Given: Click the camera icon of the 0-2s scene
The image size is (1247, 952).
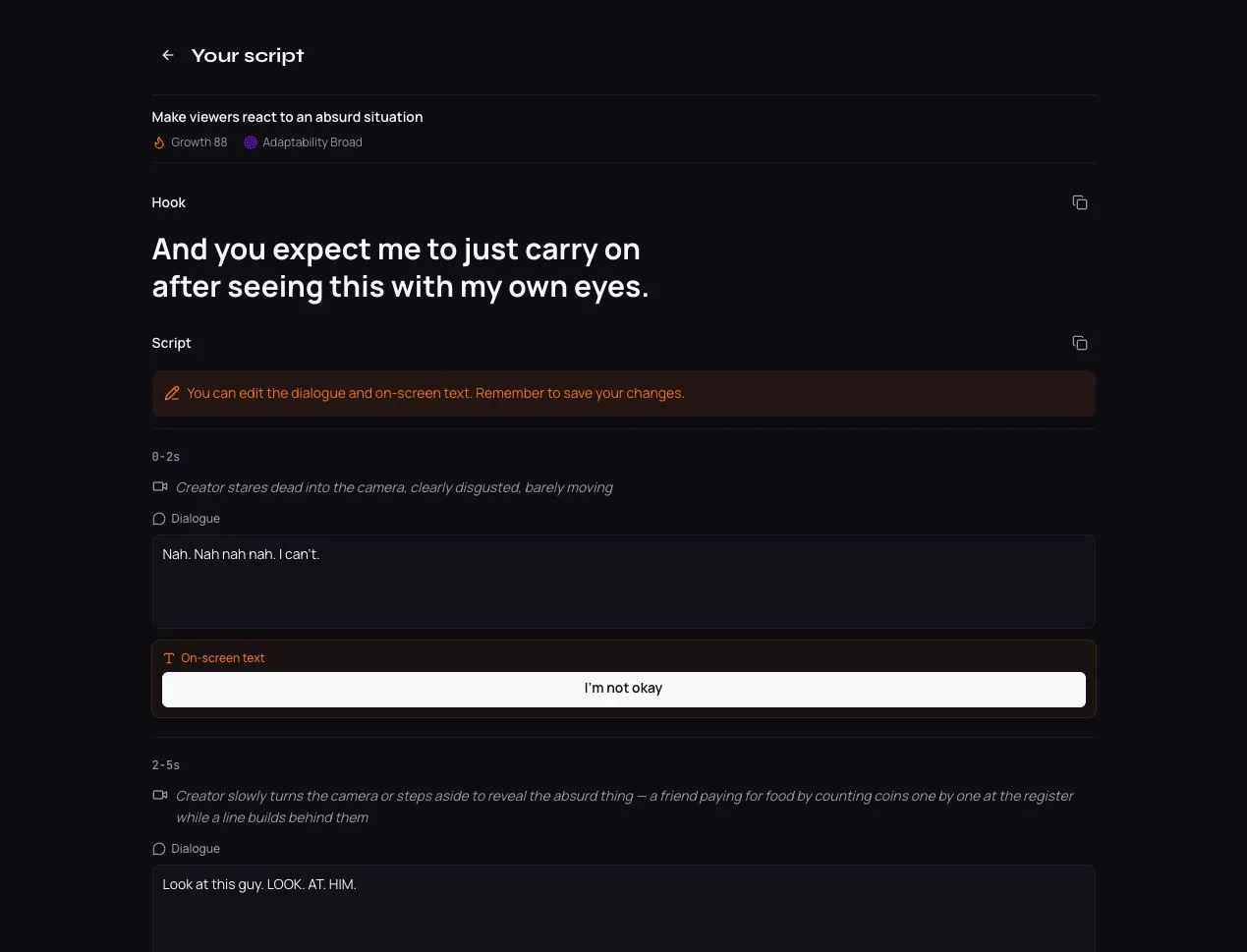Looking at the screenshot, I should (160, 486).
